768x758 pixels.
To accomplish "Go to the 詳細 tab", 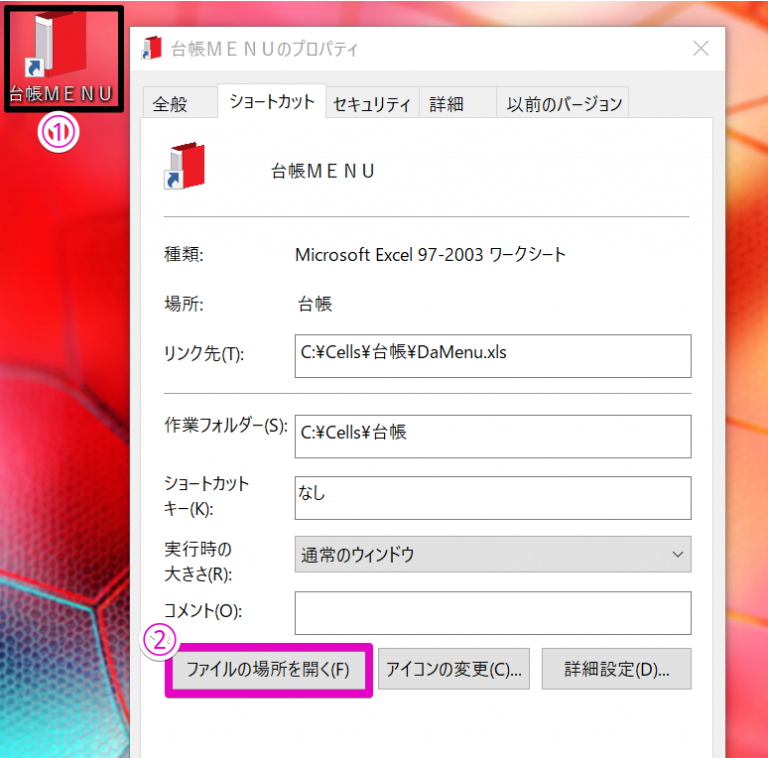I will [x=457, y=103].
